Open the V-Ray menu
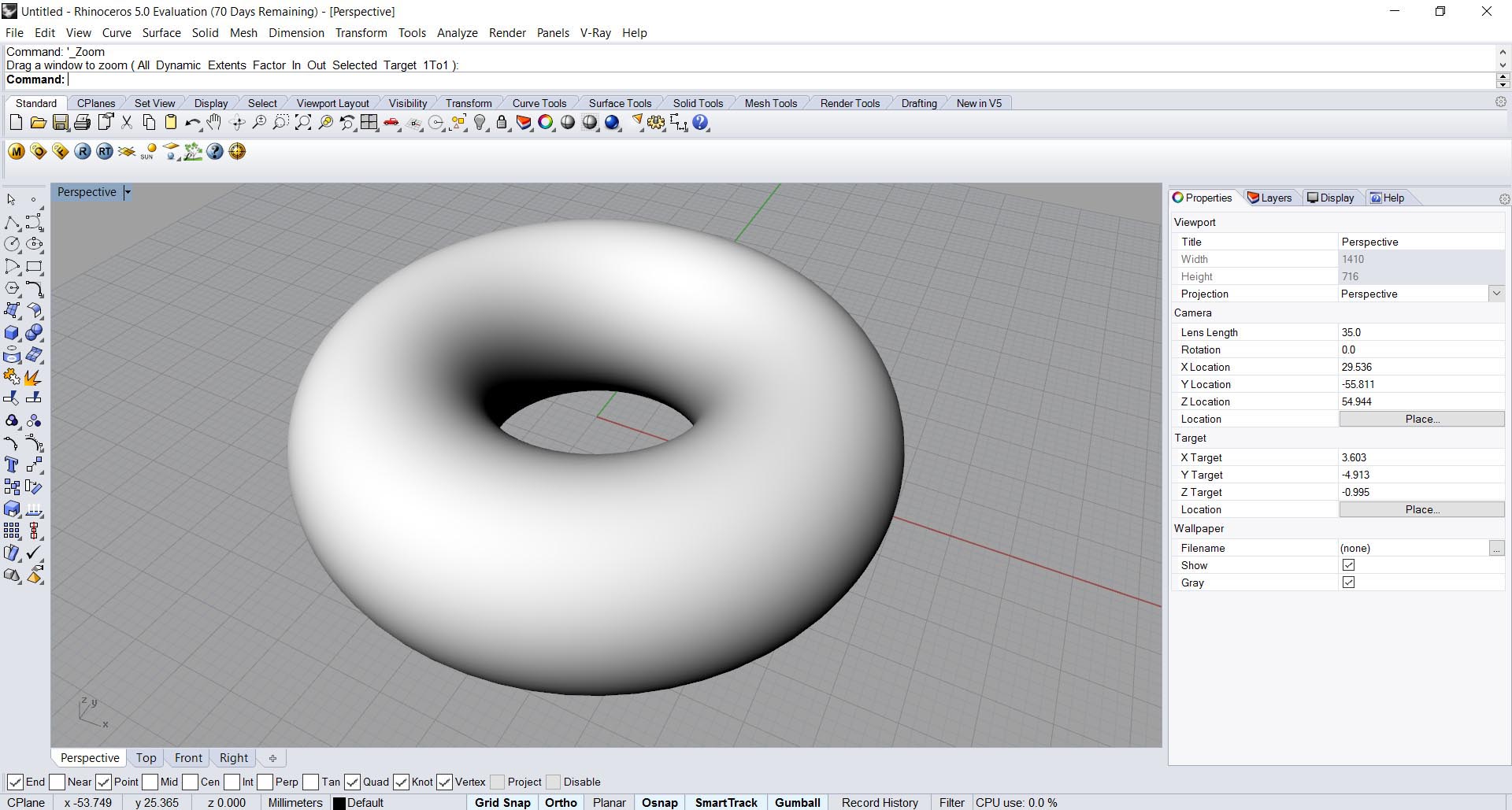 595,33
